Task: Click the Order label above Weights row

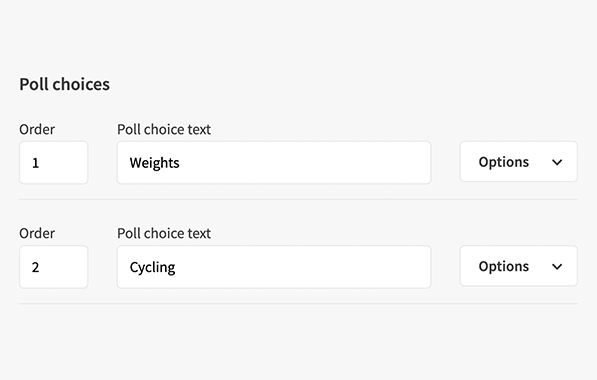Action: pos(37,129)
